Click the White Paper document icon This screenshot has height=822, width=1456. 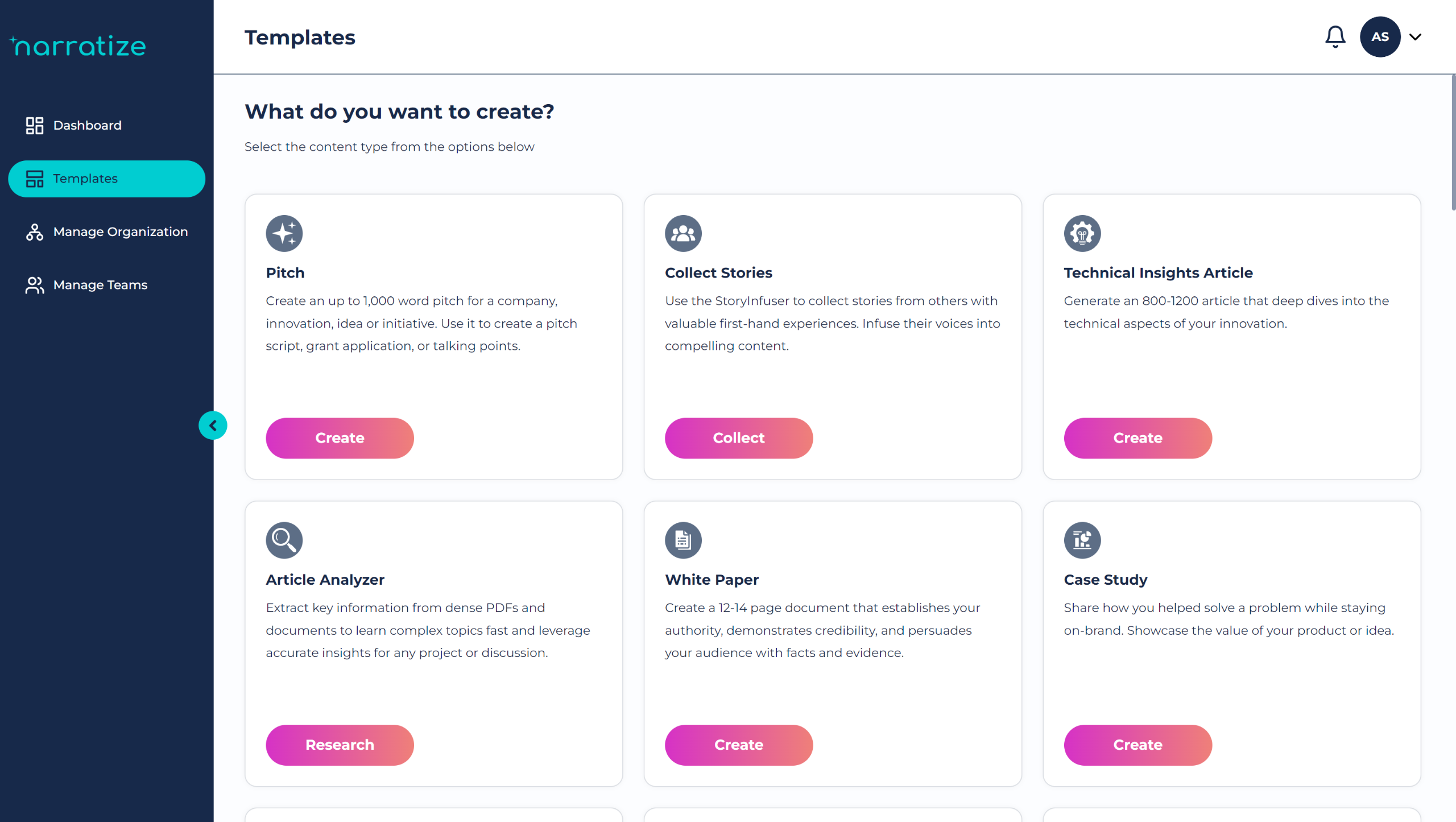(682, 540)
